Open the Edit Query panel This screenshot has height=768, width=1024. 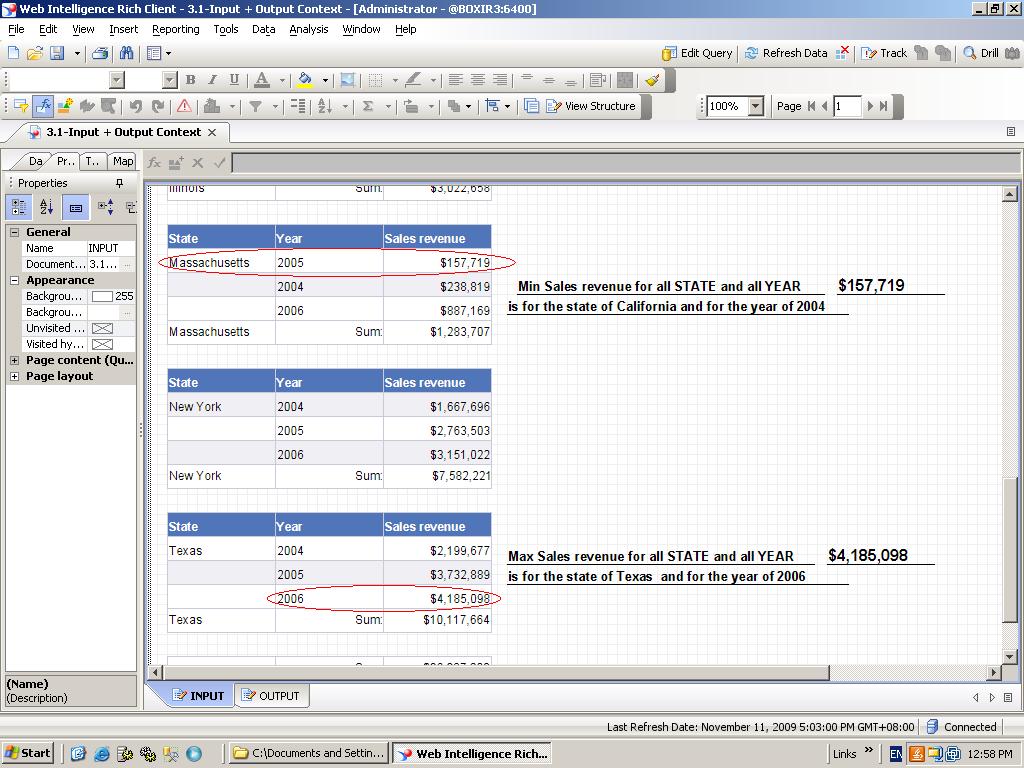697,52
